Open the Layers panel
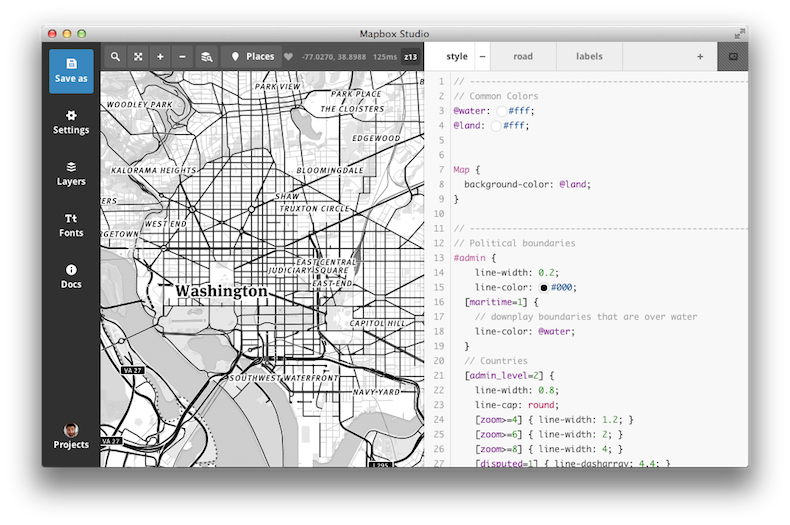 pyautogui.click(x=71, y=174)
